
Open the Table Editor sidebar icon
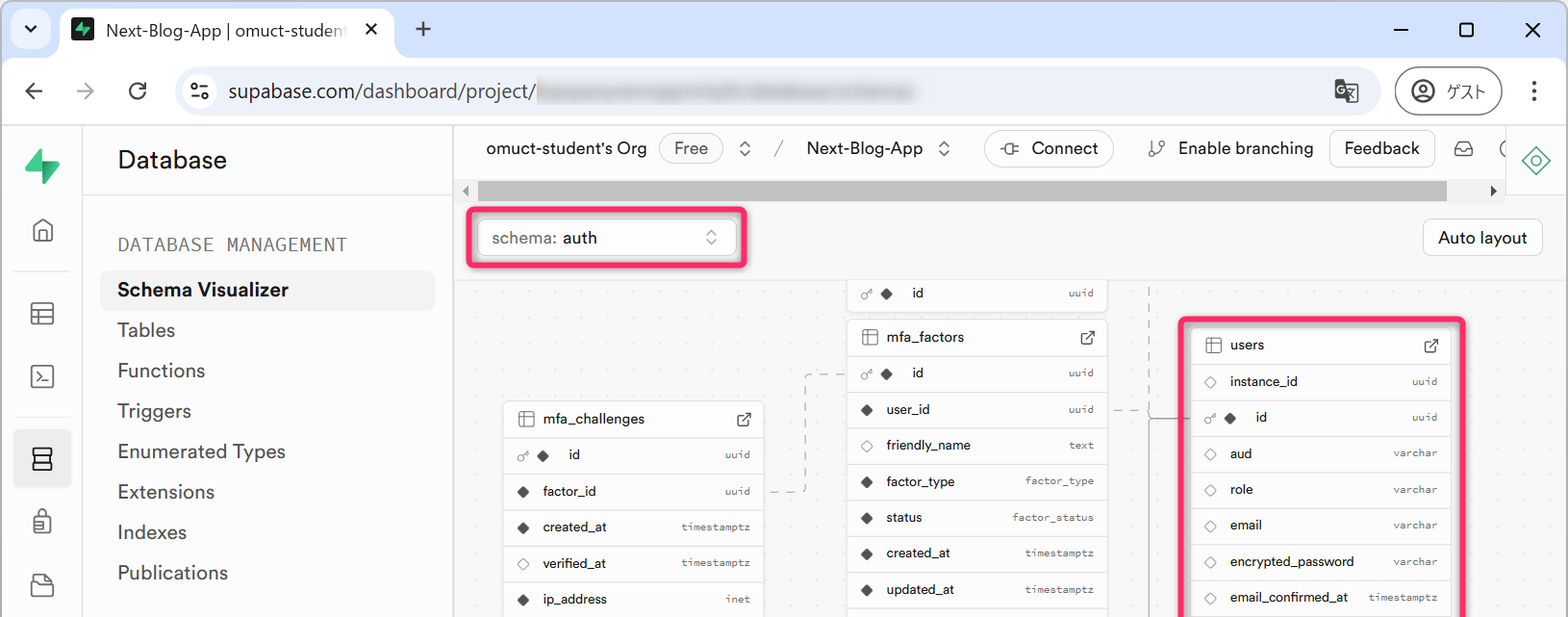42,314
